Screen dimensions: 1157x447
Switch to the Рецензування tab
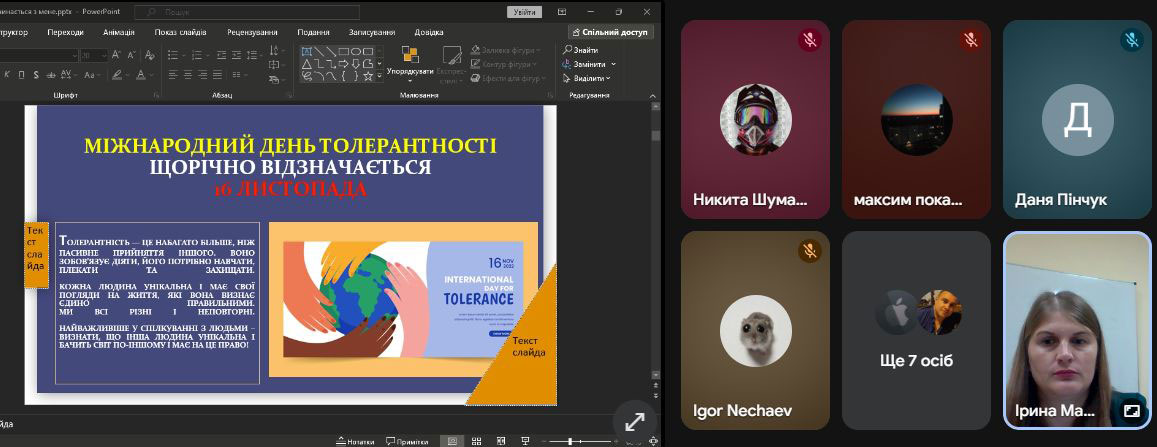[252, 32]
